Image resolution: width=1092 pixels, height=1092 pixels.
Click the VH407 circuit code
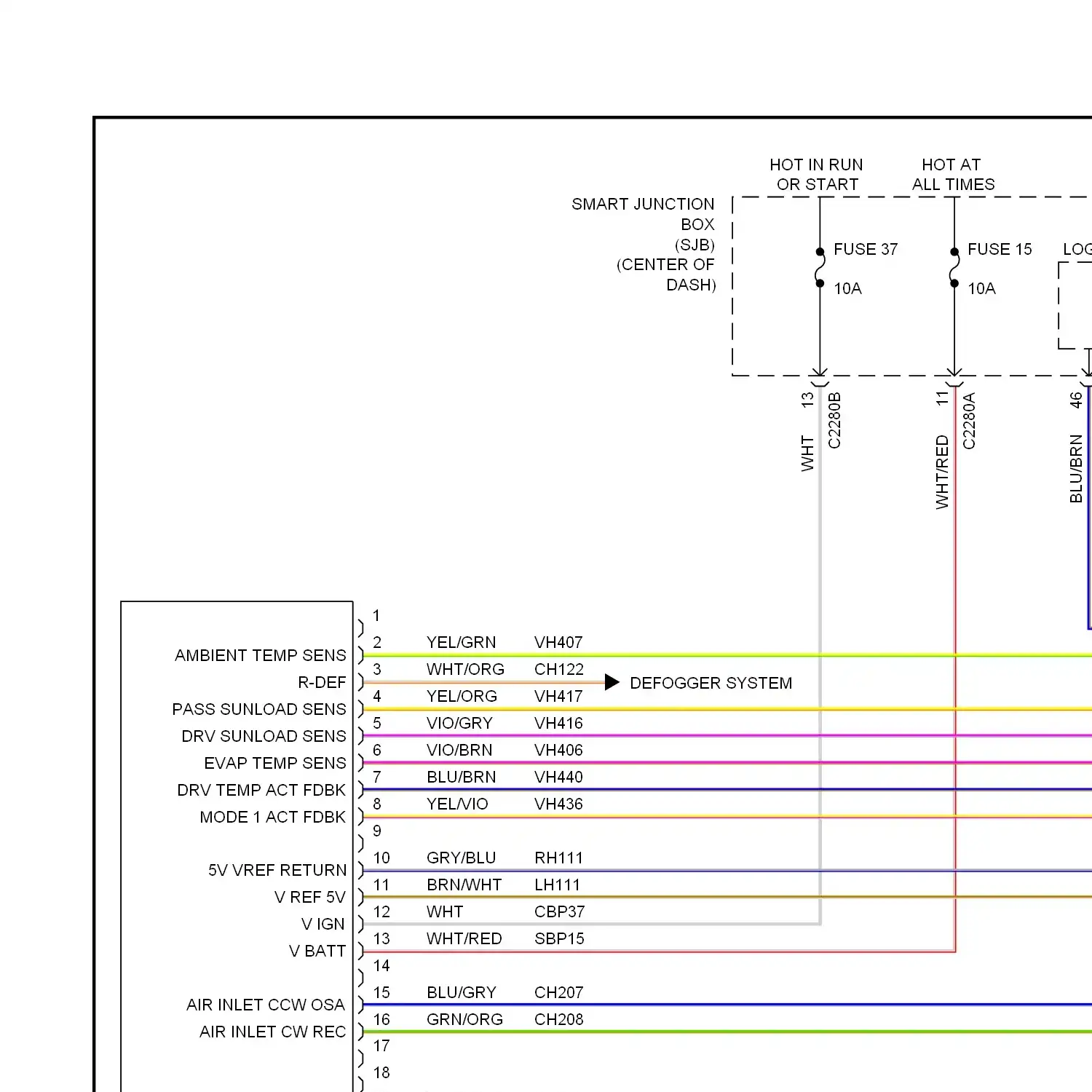click(x=558, y=642)
